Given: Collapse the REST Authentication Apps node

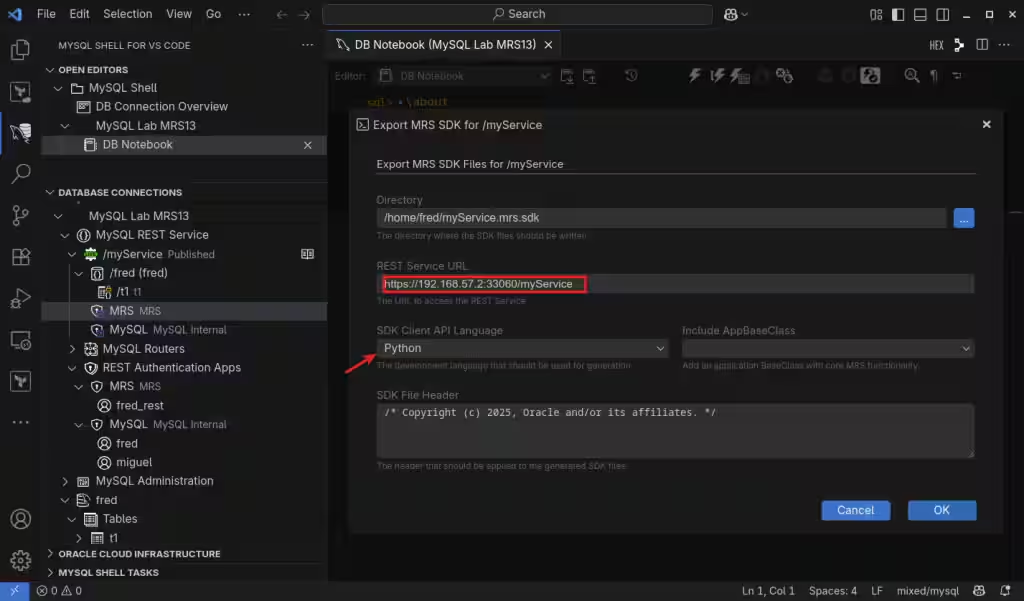Looking at the screenshot, I should (72, 368).
